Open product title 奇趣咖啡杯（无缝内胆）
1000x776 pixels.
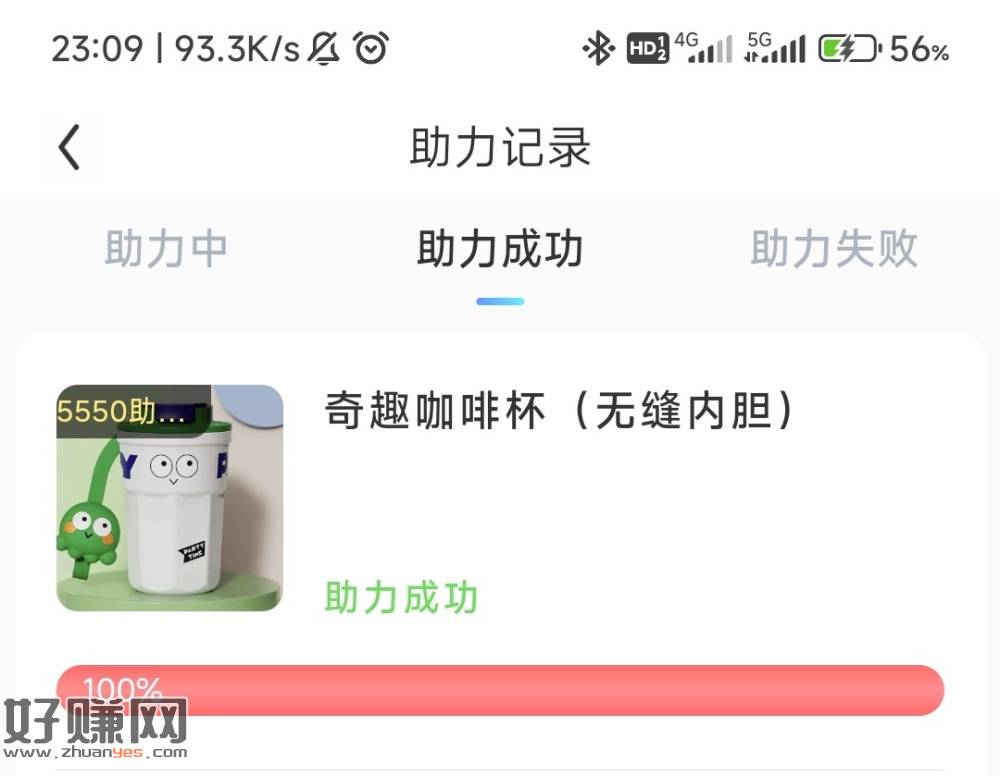[x=559, y=411]
